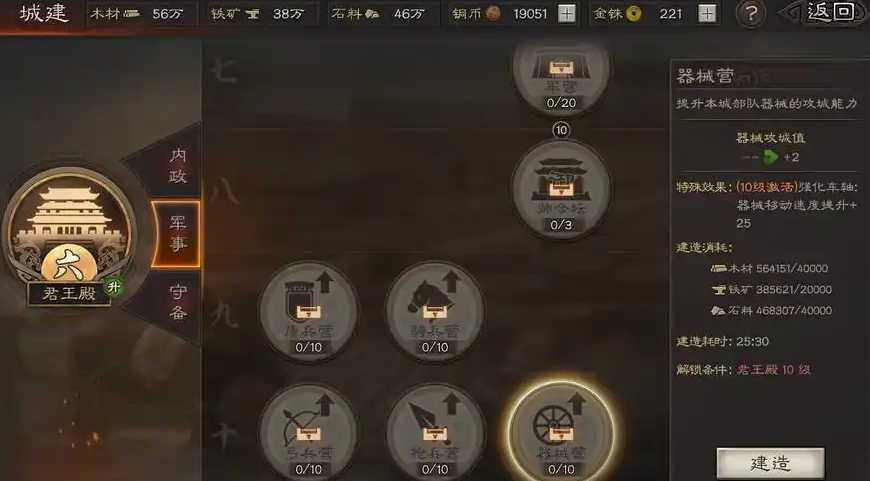Open the 骑兵营 cavalry camp icon
This screenshot has width=870, height=481.
coord(435,312)
